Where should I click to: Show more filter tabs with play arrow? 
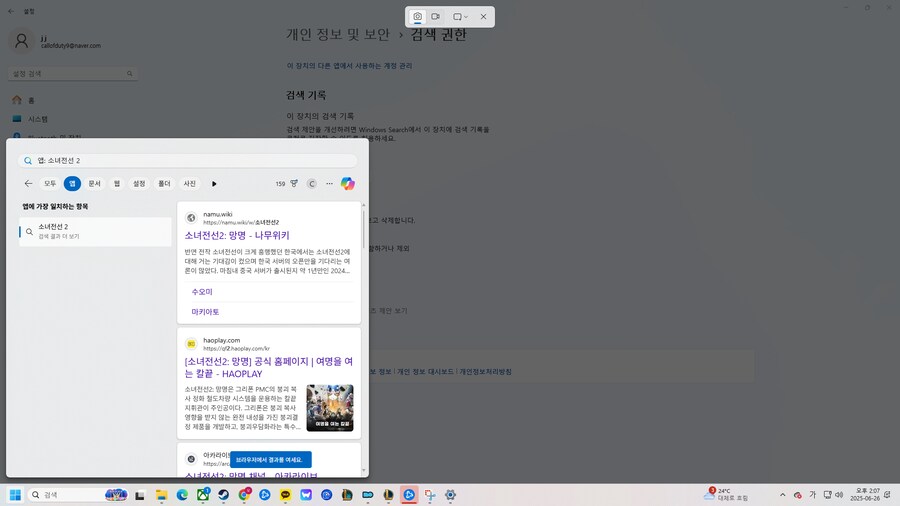(x=214, y=184)
